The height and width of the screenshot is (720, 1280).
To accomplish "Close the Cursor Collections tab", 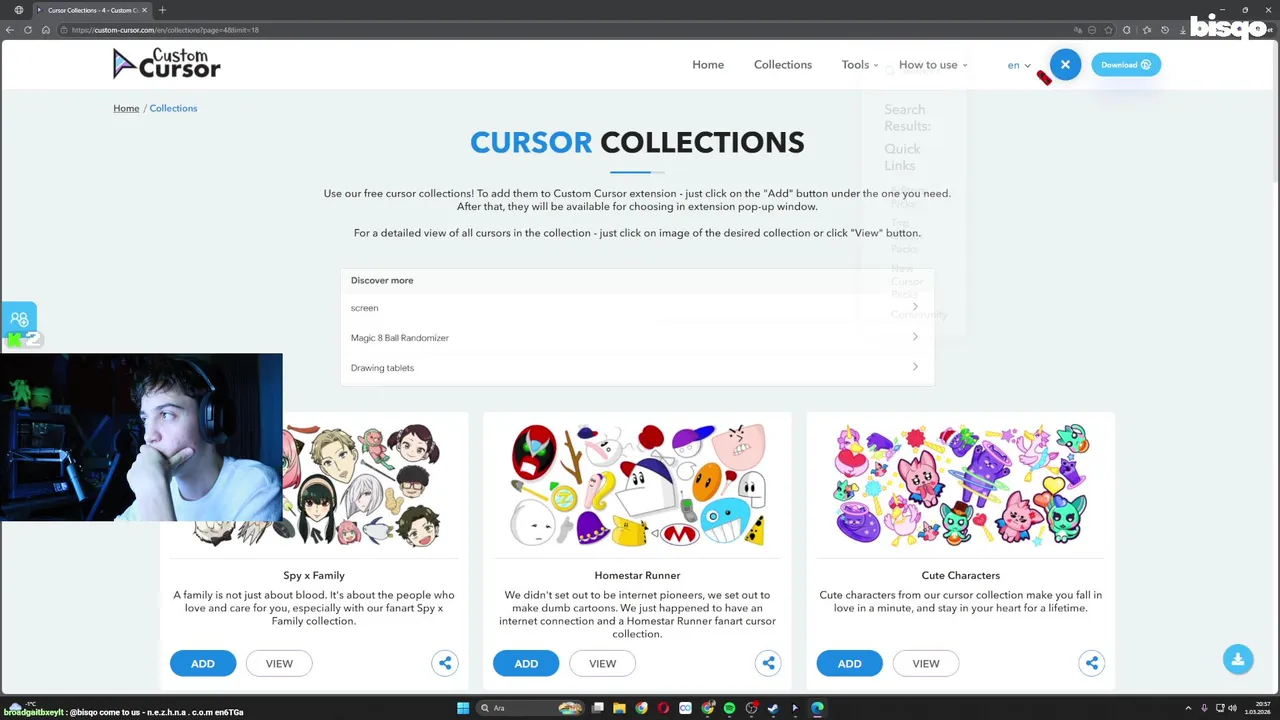I will (x=144, y=10).
